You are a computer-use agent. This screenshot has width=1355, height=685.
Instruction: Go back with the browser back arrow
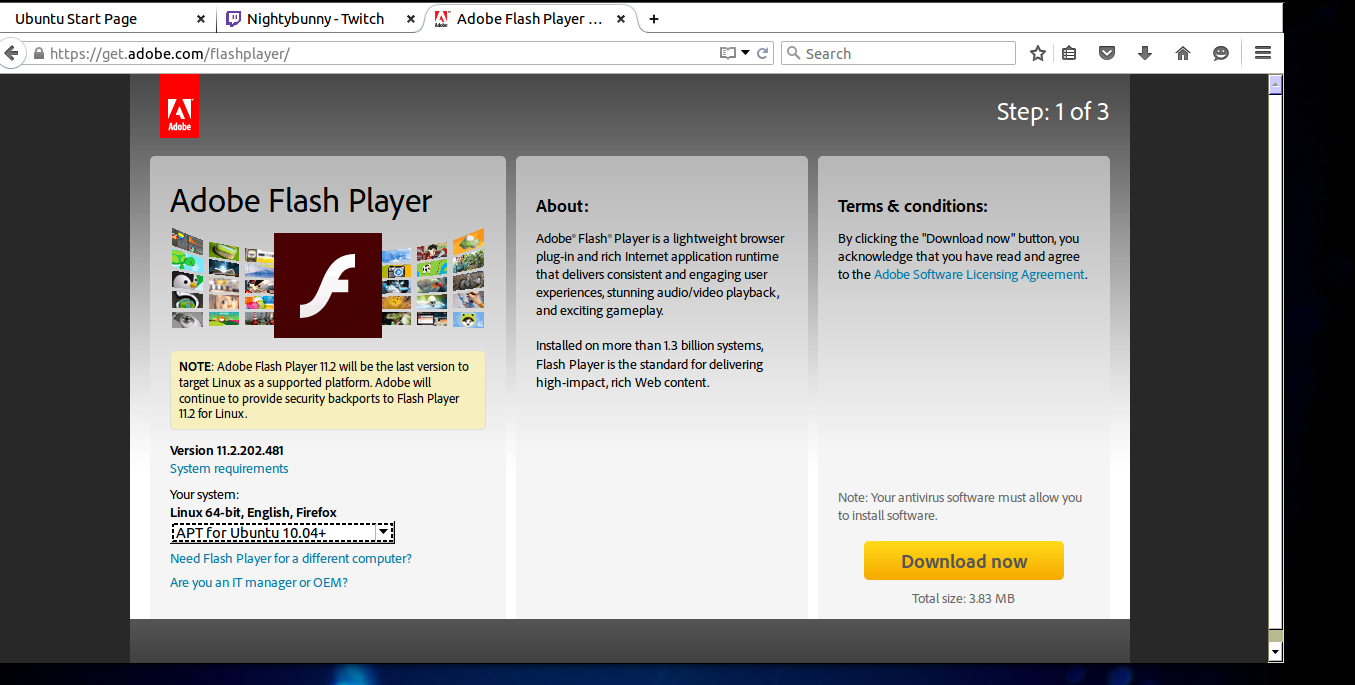tap(11, 53)
